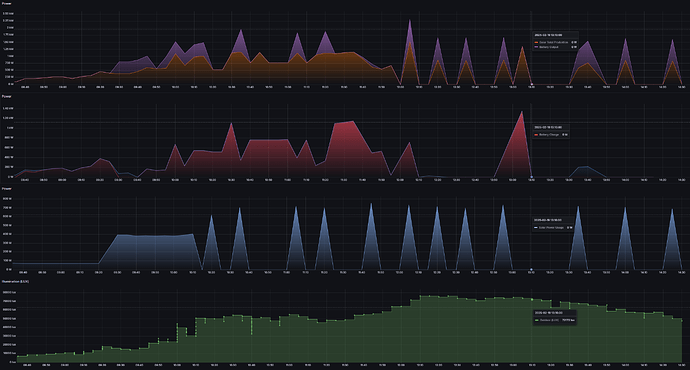Toggle the Battery Output series label
Image resolution: width=690 pixels, height=370 pixels.
pos(549,47)
